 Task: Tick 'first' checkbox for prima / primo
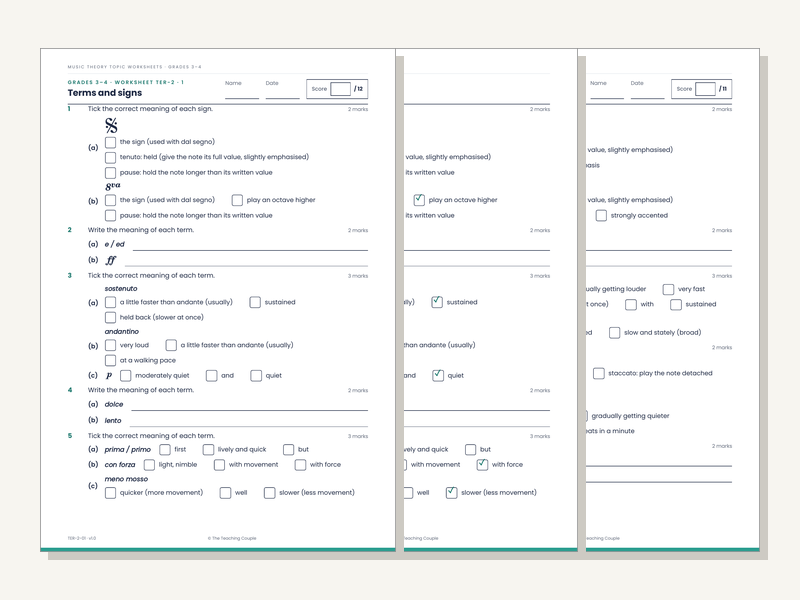[x=165, y=449]
